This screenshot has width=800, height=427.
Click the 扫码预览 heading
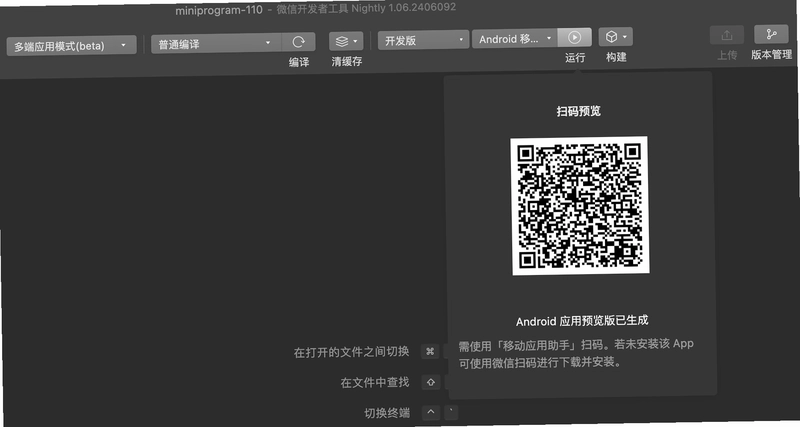(x=579, y=111)
